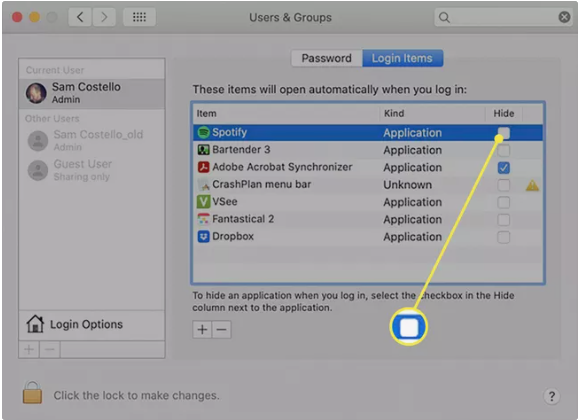The height and width of the screenshot is (420, 584).
Task: Click the Application kind cell for Fantastical 2
Action: (412, 220)
